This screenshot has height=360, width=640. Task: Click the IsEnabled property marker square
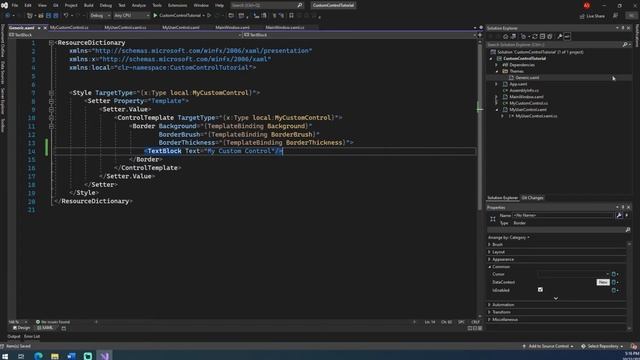pos(613,290)
